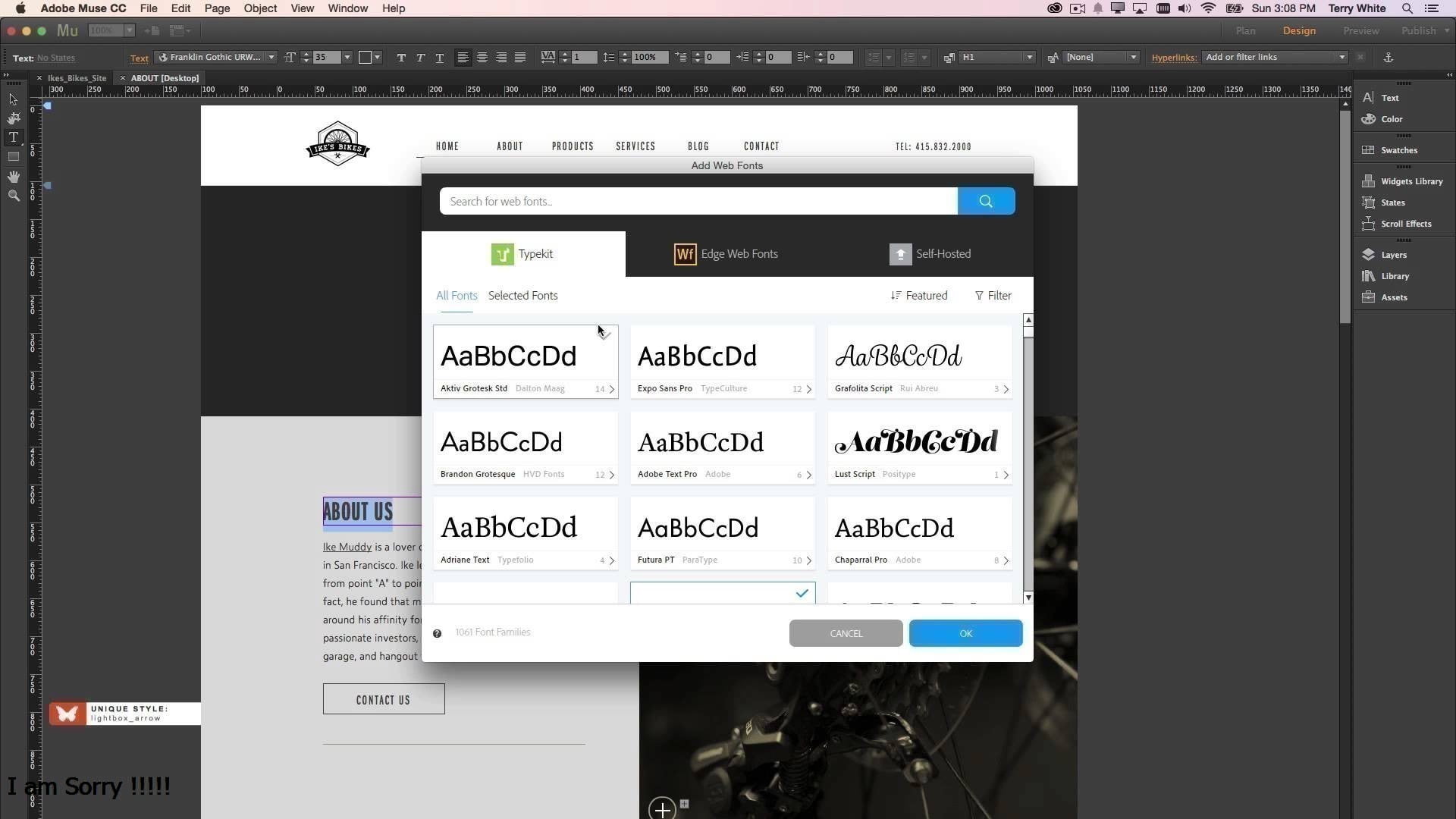Select the Zoom magnifier tool

(13, 196)
